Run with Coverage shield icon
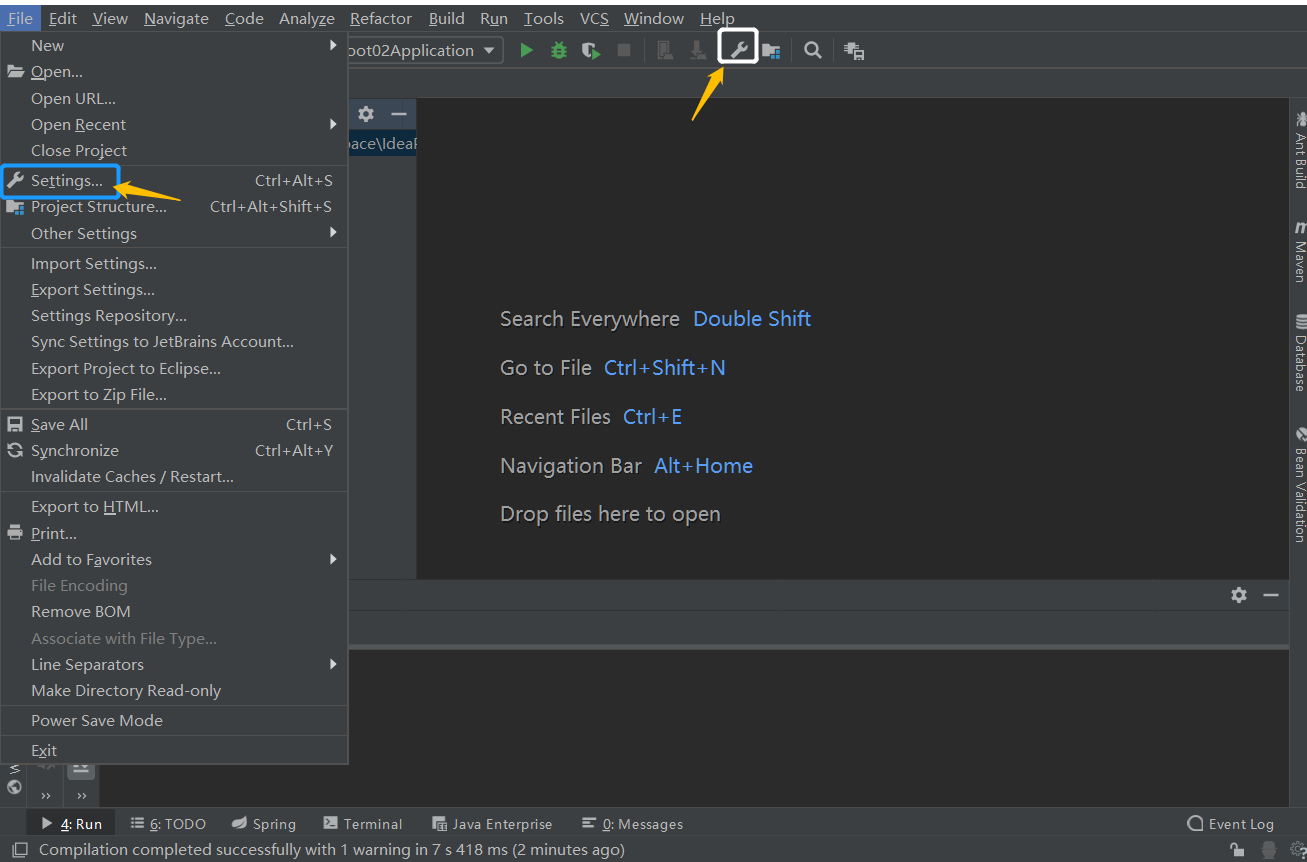Screen dimensions: 1307x862 591,50
